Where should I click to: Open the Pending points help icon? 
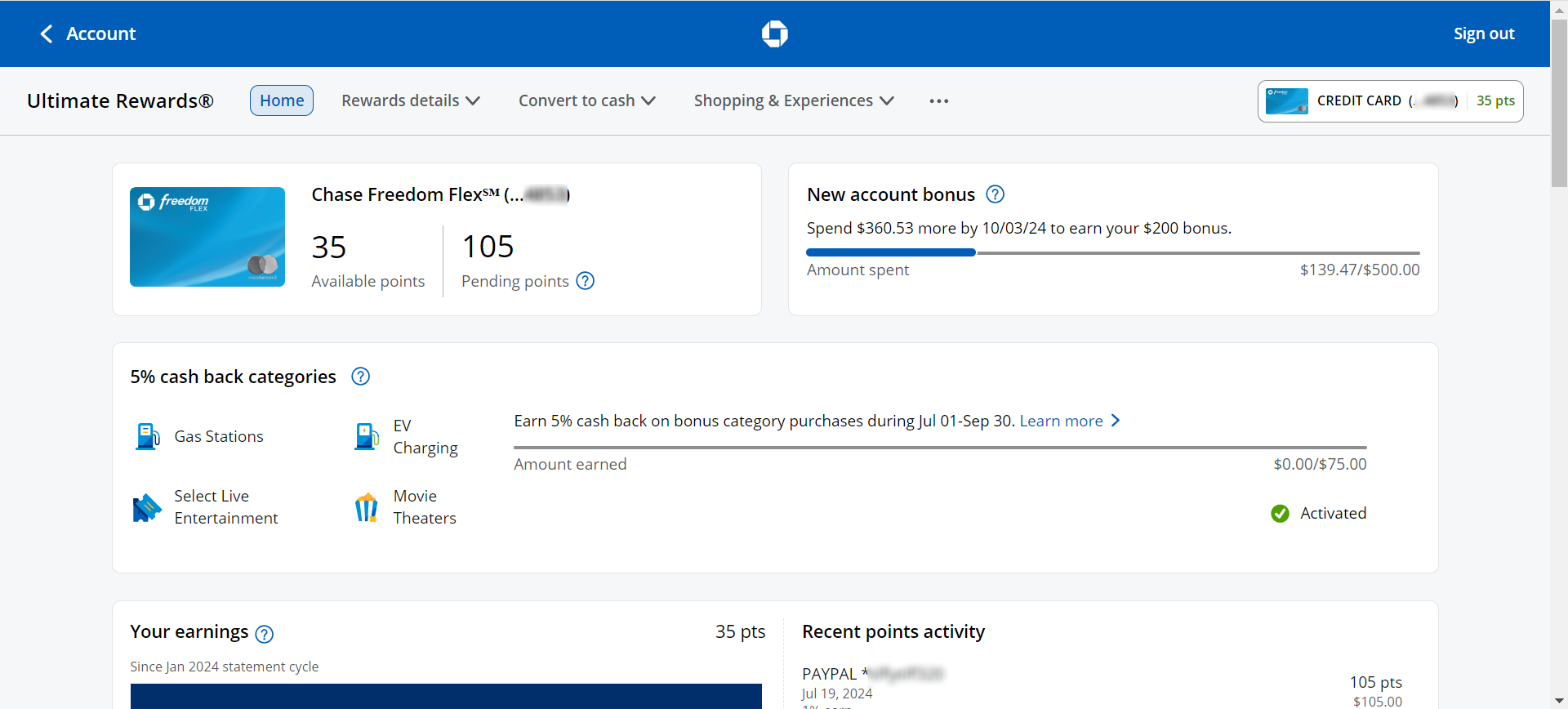pyautogui.click(x=586, y=281)
